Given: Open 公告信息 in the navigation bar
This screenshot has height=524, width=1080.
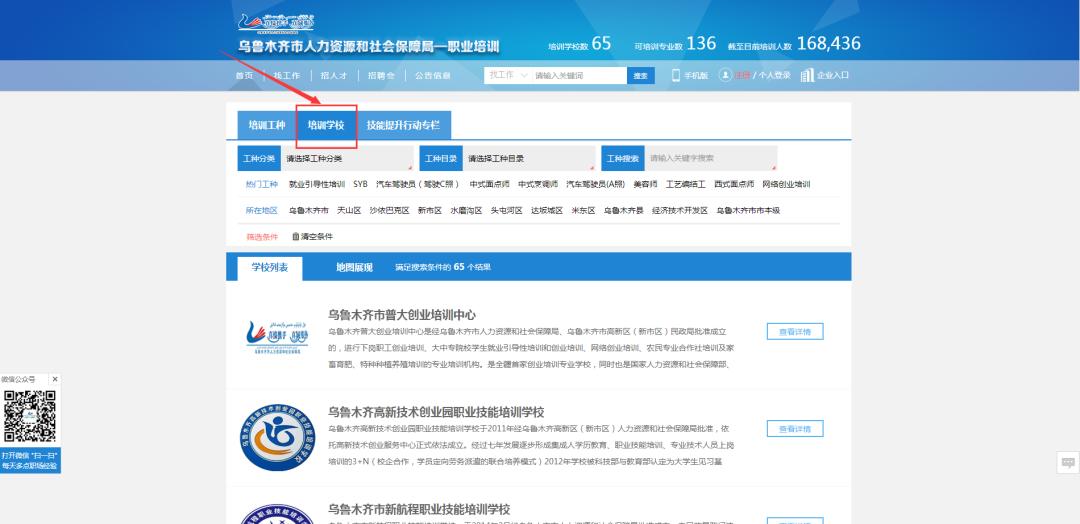Looking at the screenshot, I should (x=433, y=76).
